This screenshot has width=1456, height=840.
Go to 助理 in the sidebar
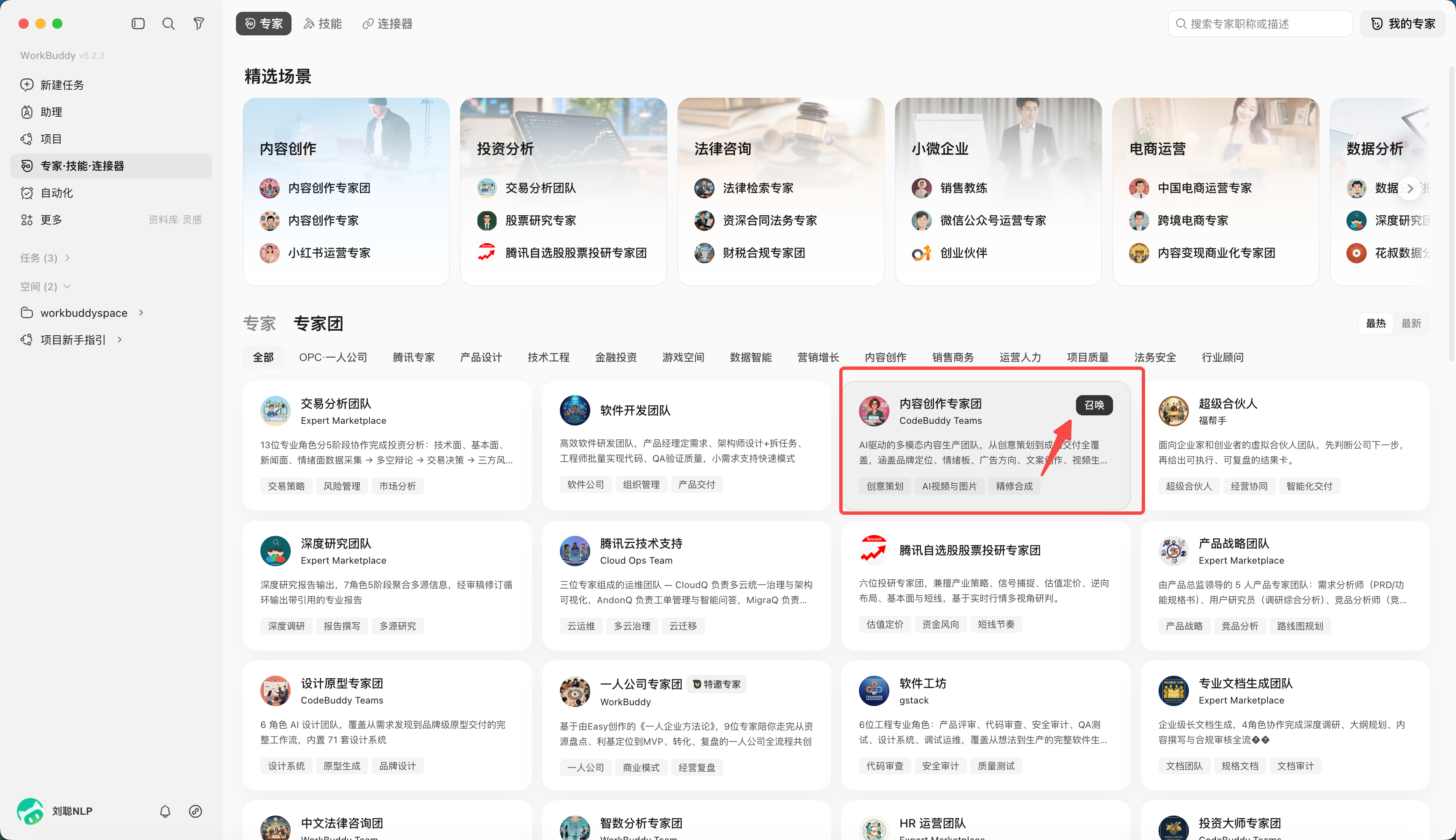tap(111, 112)
